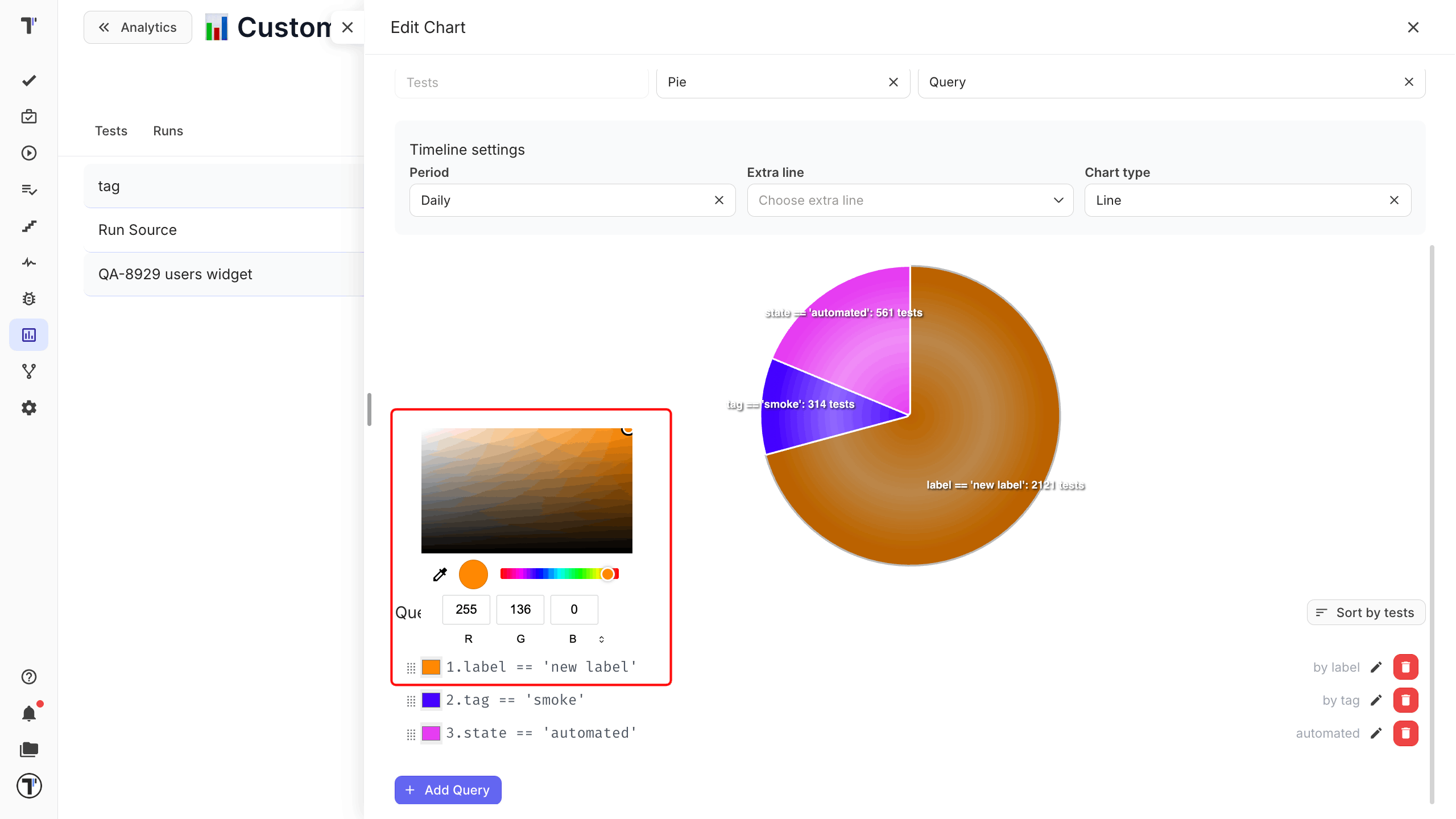This screenshot has height=819, width=1456.
Task: Grab the drag handle of query 3
Action: 411,734
